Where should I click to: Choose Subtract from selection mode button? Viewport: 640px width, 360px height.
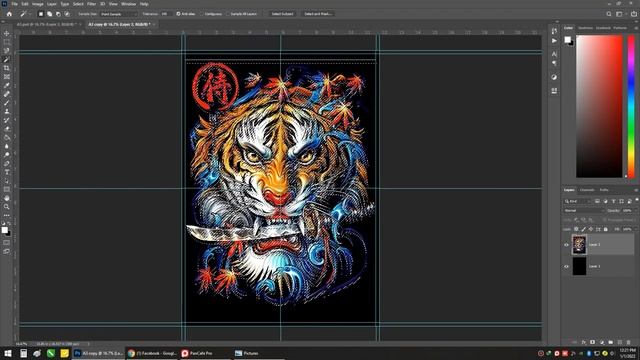point(58,14)
